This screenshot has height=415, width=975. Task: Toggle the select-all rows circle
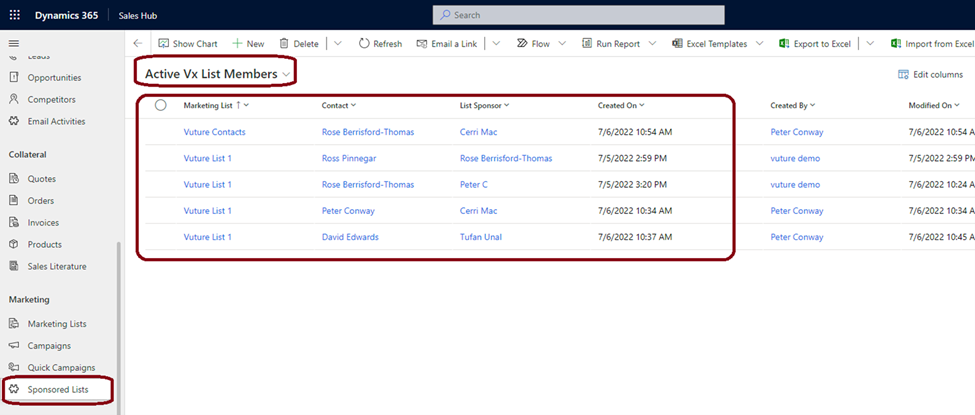click(x=160, y=105)
